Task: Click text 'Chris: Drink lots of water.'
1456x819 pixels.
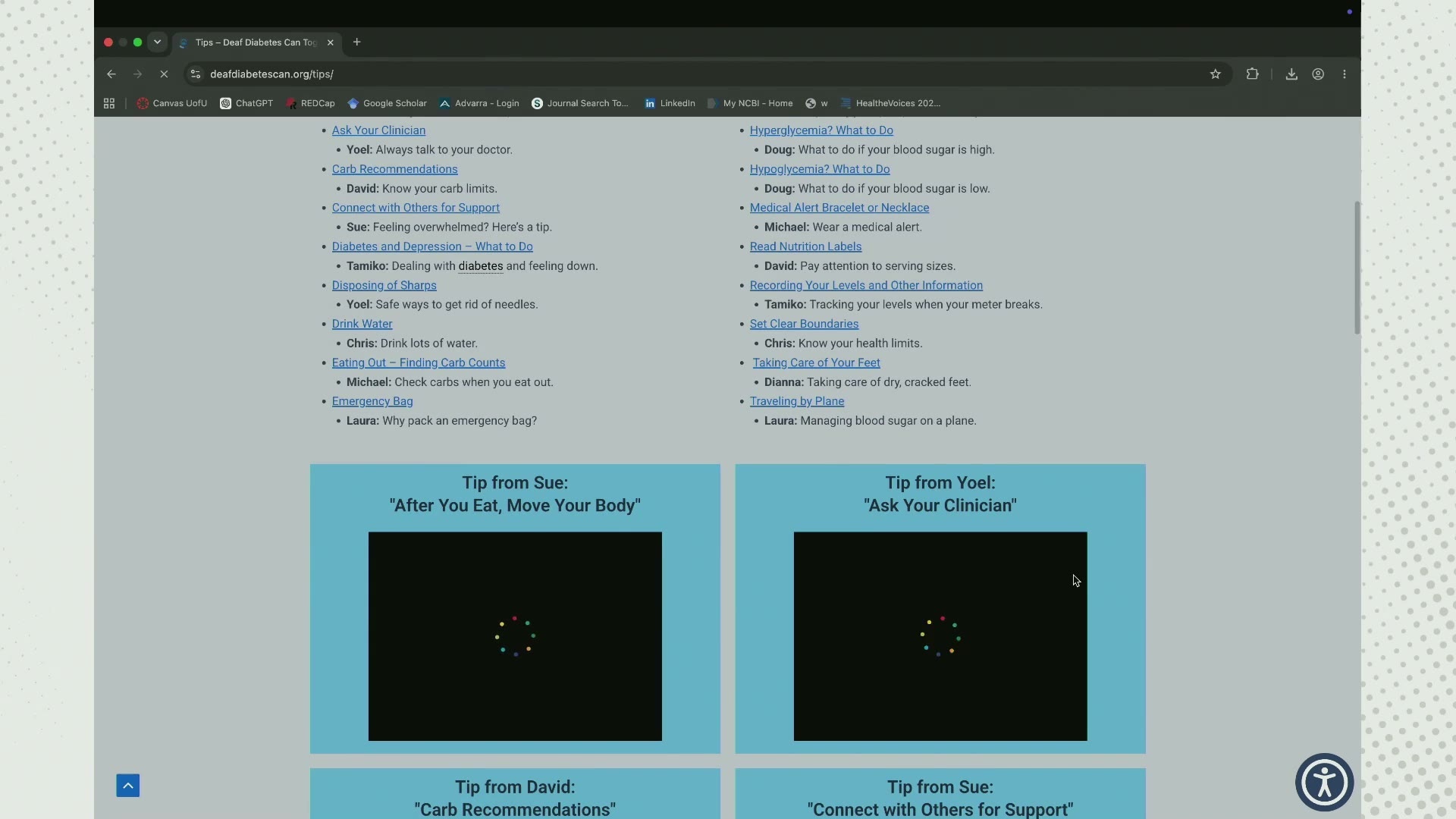Action: tap(412, 344)
